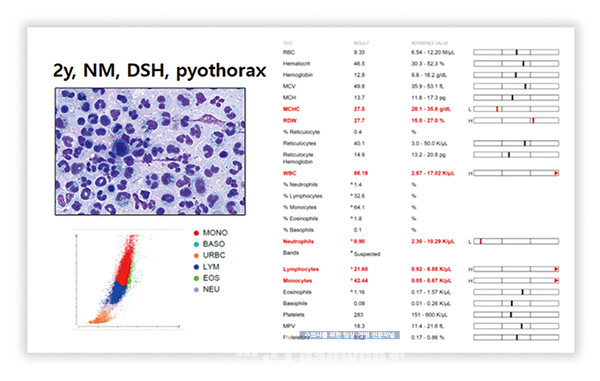This screenshot has width=600, height=381.
Task: Click the teal BASO legend dot
Action: tap(196, 244)
